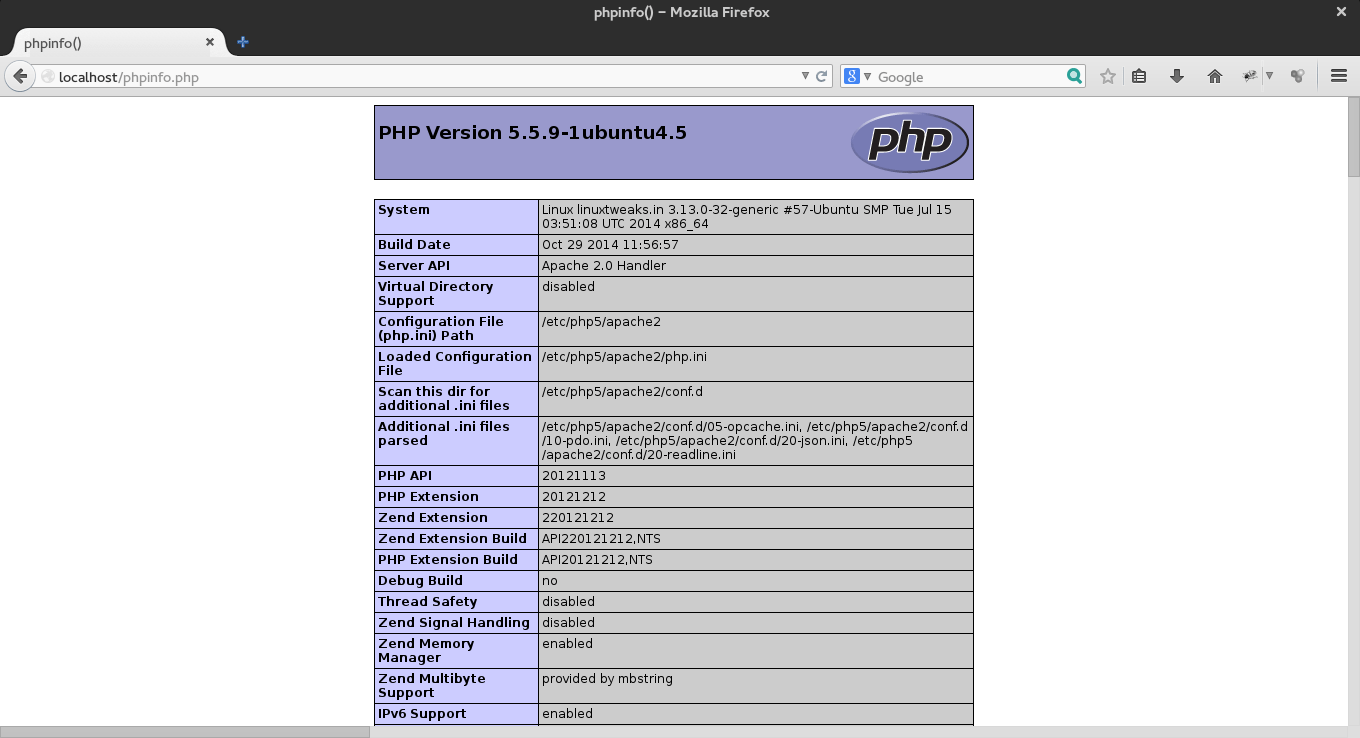Click the 'provided by mbstring' value
This screenshot has height=738, width=1360.
point(607,679)
